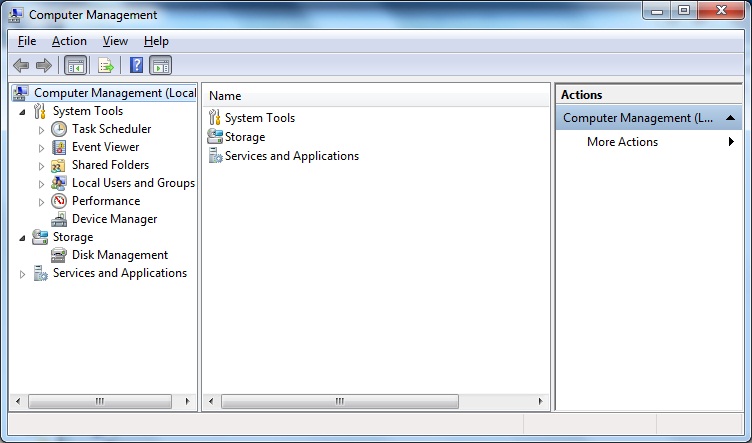
Task: Click the Back arrow toolbar button
Action: (x=21, y=65)
